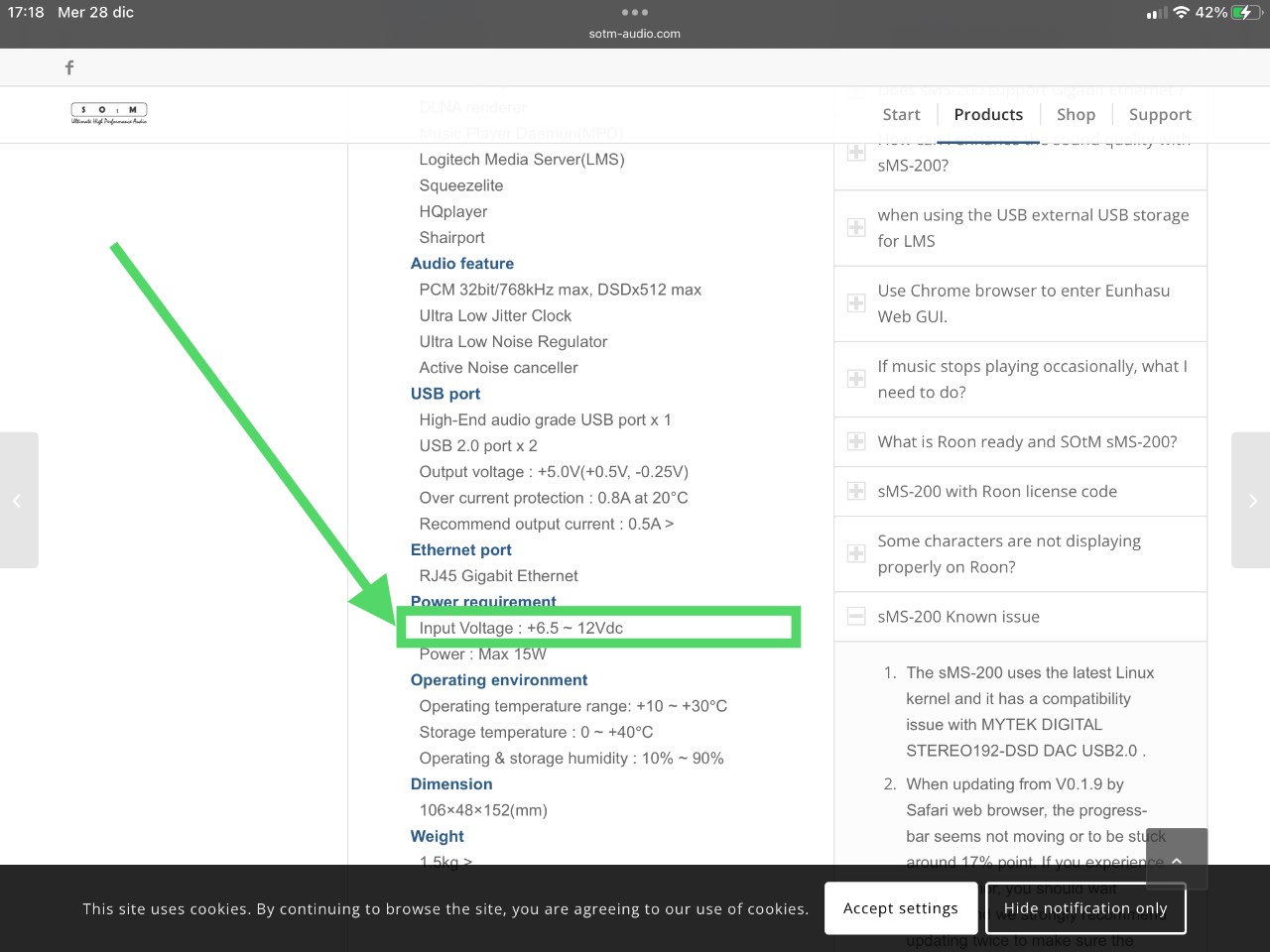Go to next product with right arrow
1270x952 pixels.
(x=1251, y=501)
